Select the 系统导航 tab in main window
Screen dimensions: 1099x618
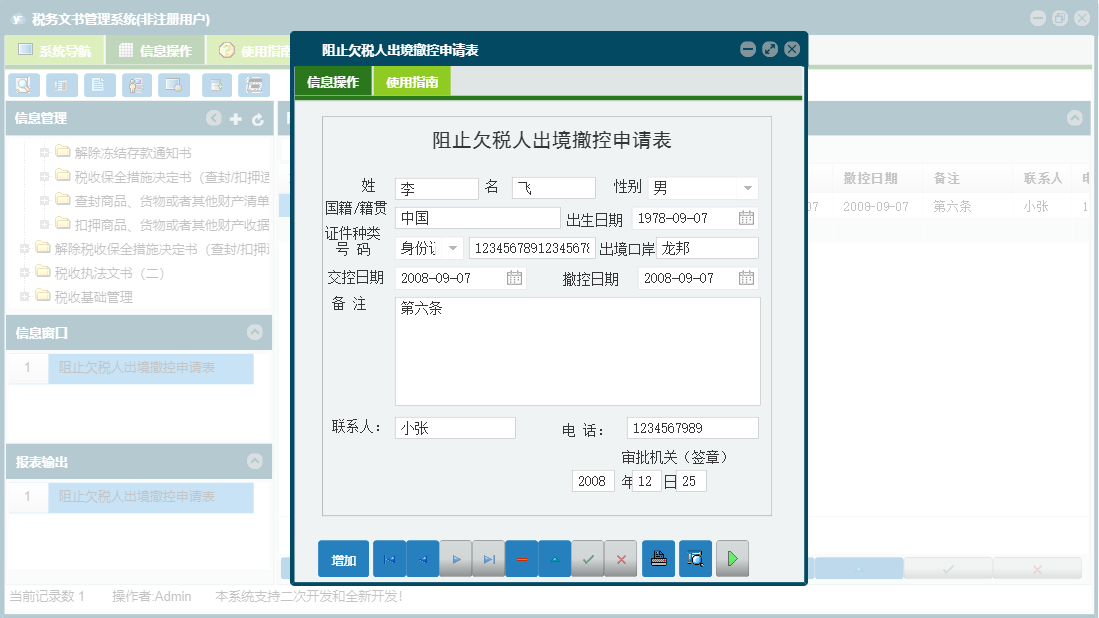[x=54, y=50]
